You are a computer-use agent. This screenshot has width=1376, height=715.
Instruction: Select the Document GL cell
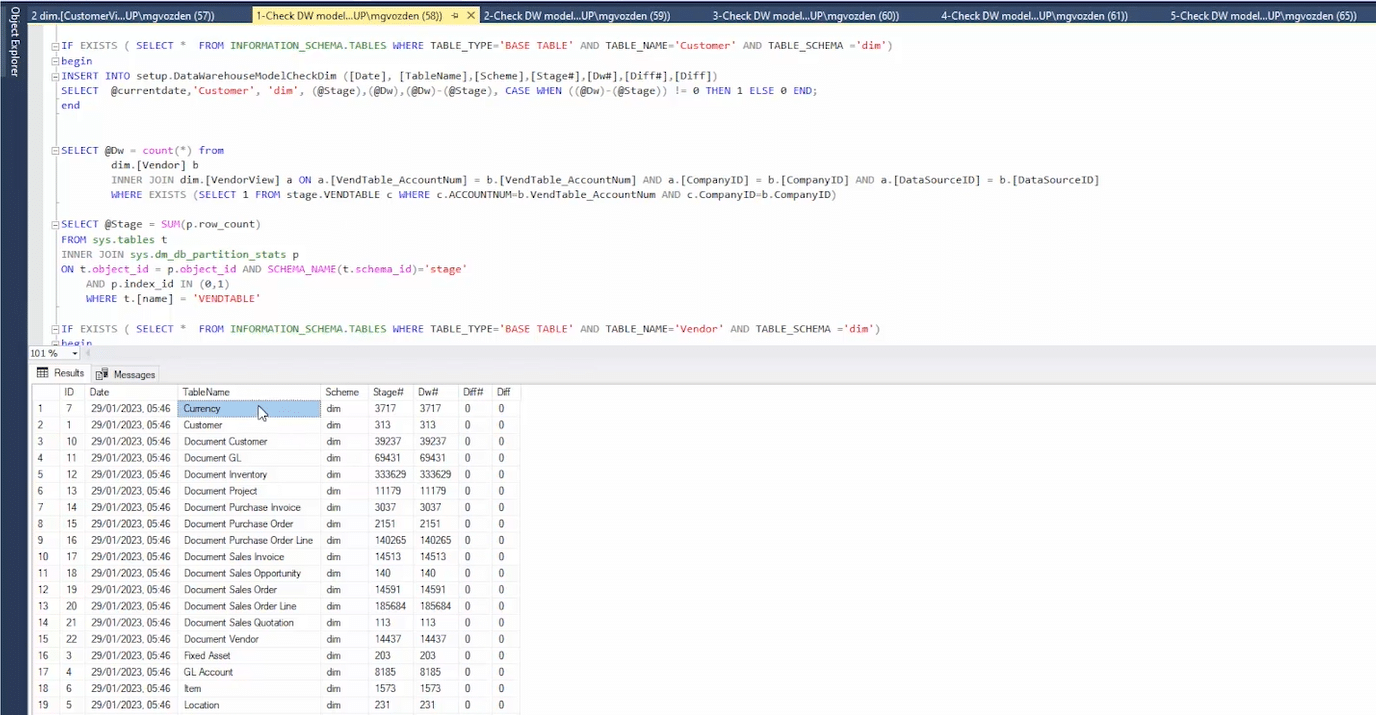(250, 458)
